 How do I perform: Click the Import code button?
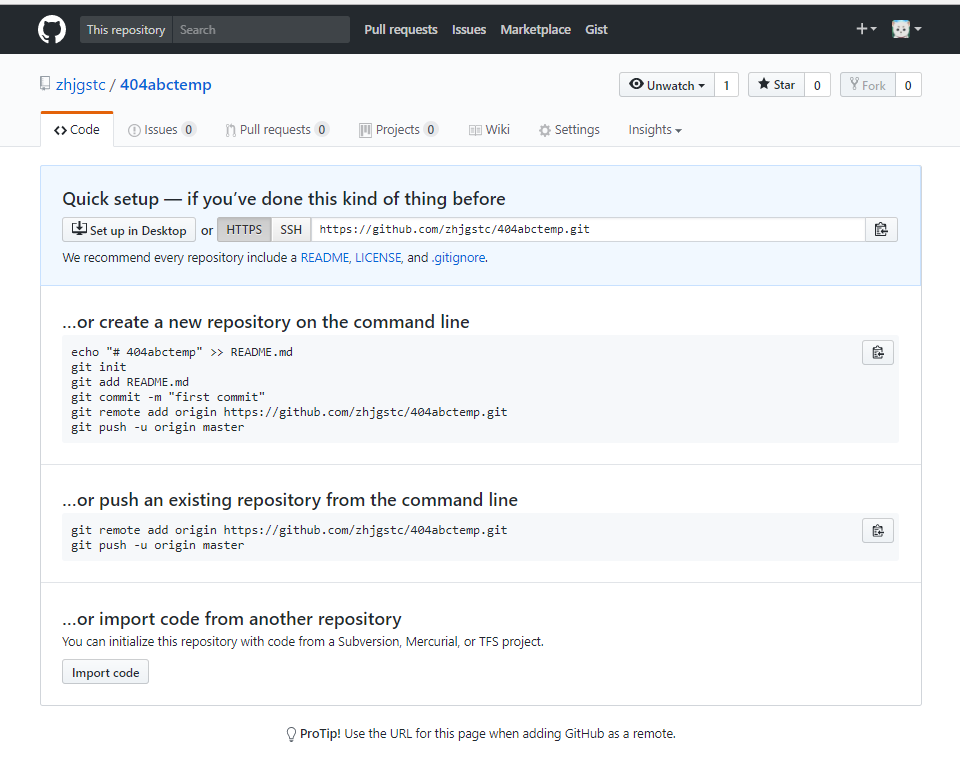point(105,672)
